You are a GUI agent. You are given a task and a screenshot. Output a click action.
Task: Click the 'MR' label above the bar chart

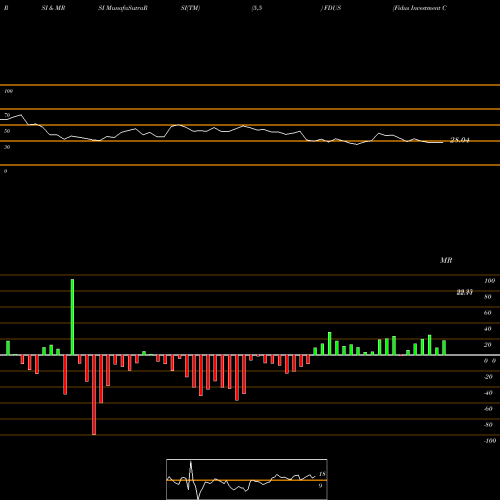446,260
